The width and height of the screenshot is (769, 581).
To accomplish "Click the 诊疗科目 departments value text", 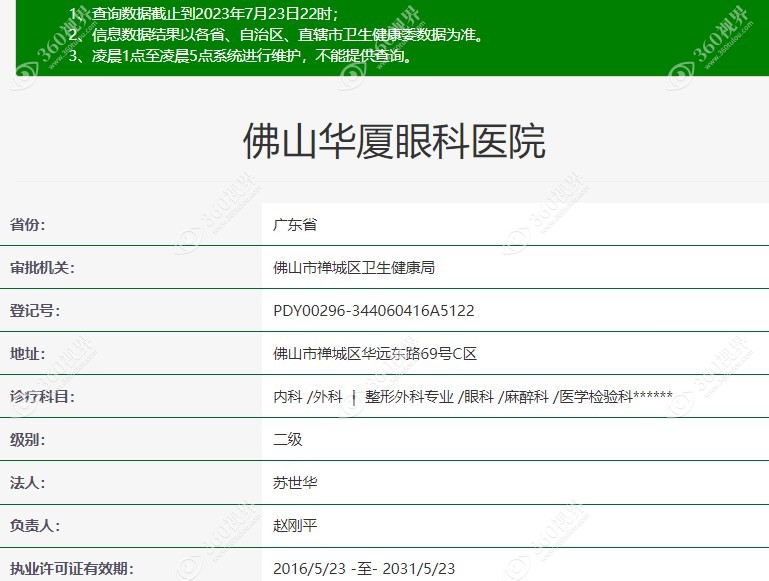I will [473, 396].
